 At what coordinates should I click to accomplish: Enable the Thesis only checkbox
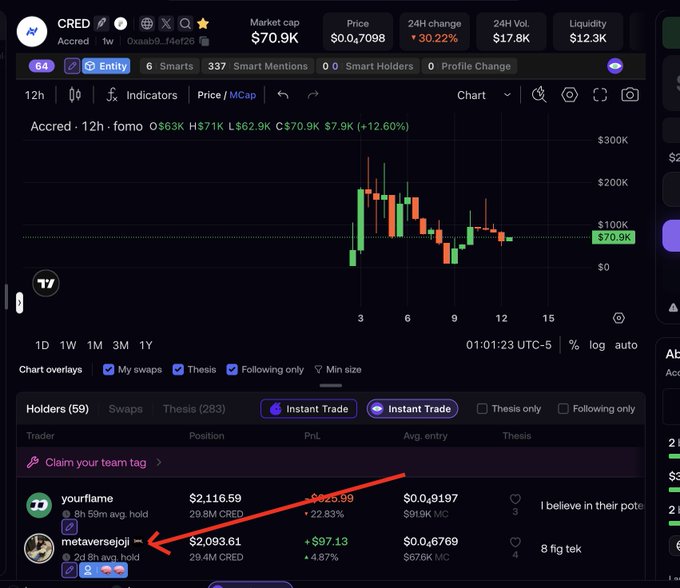482,409
